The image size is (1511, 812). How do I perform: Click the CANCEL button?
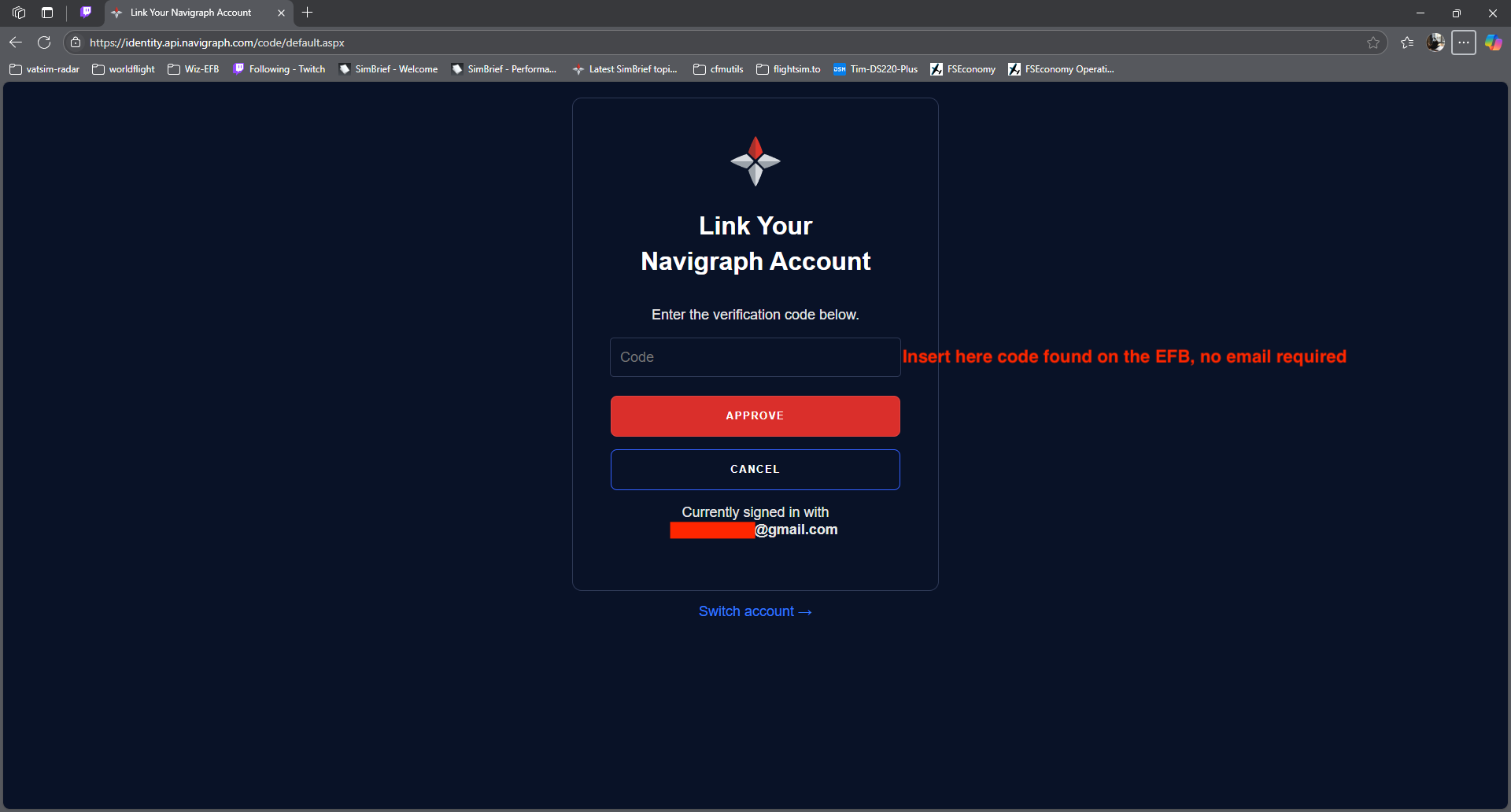(x=755, y=470)
